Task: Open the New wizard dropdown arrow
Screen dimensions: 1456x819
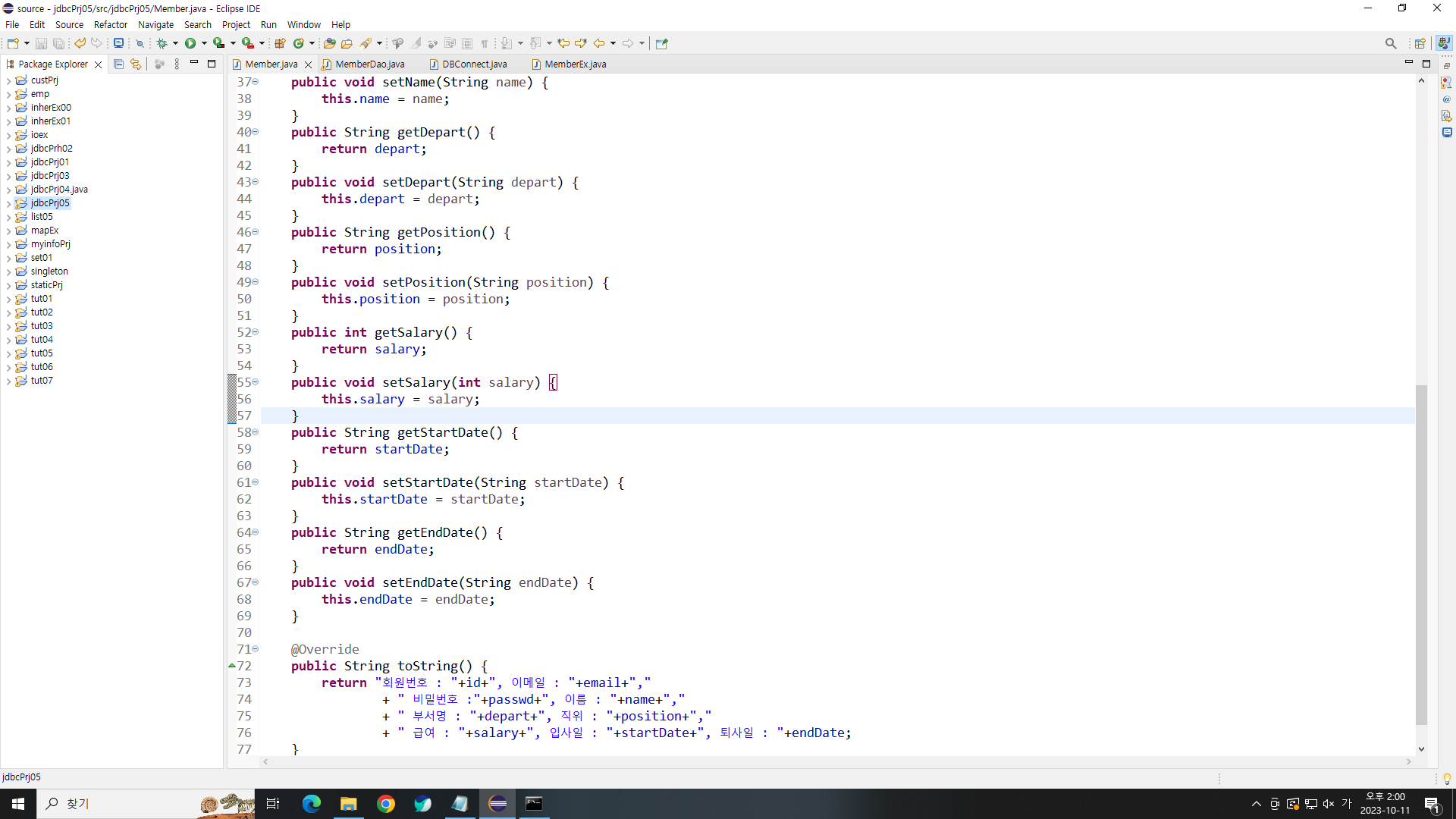Action: (27, 43)
